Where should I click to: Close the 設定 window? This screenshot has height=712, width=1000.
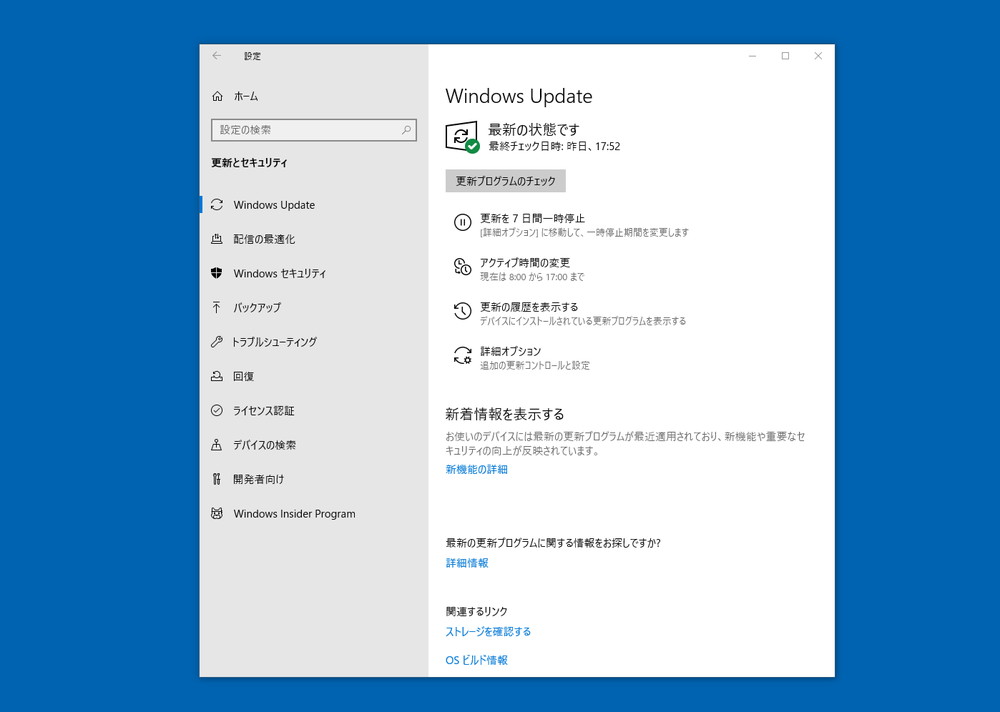click(818, 56)
